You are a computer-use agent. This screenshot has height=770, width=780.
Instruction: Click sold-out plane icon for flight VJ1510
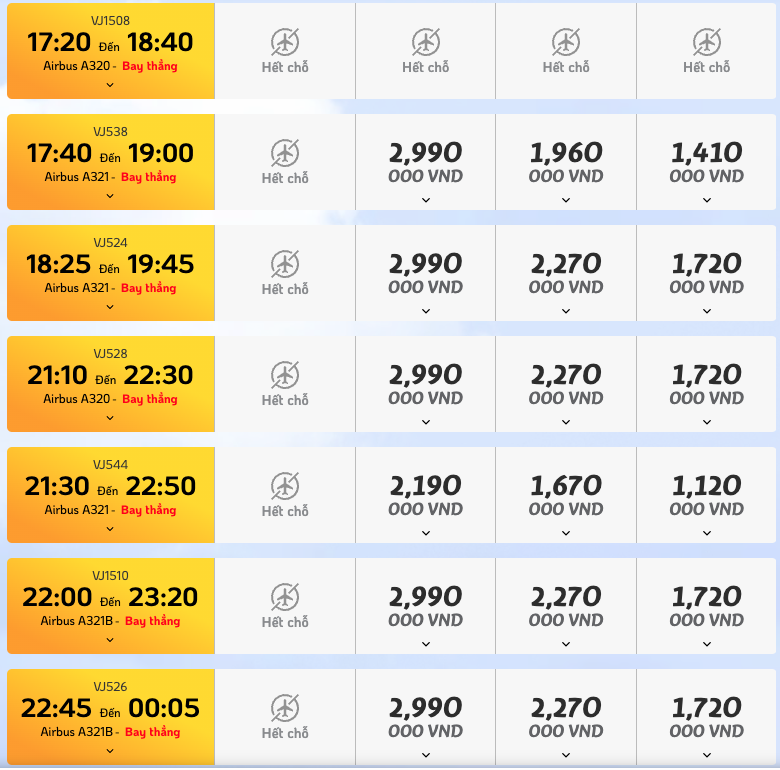point(285,596)
